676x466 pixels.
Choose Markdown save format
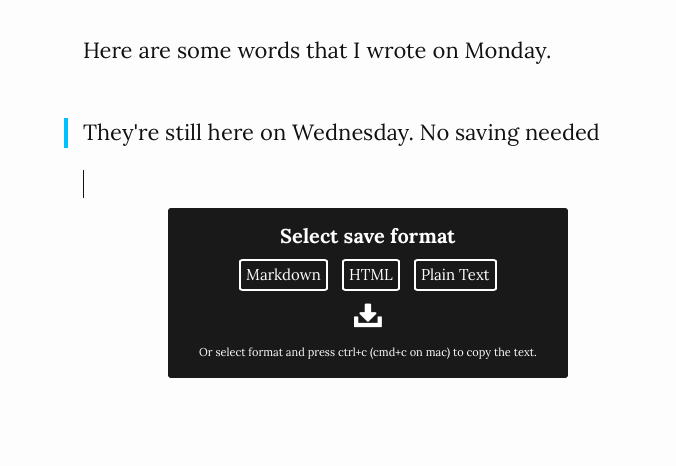283,275
